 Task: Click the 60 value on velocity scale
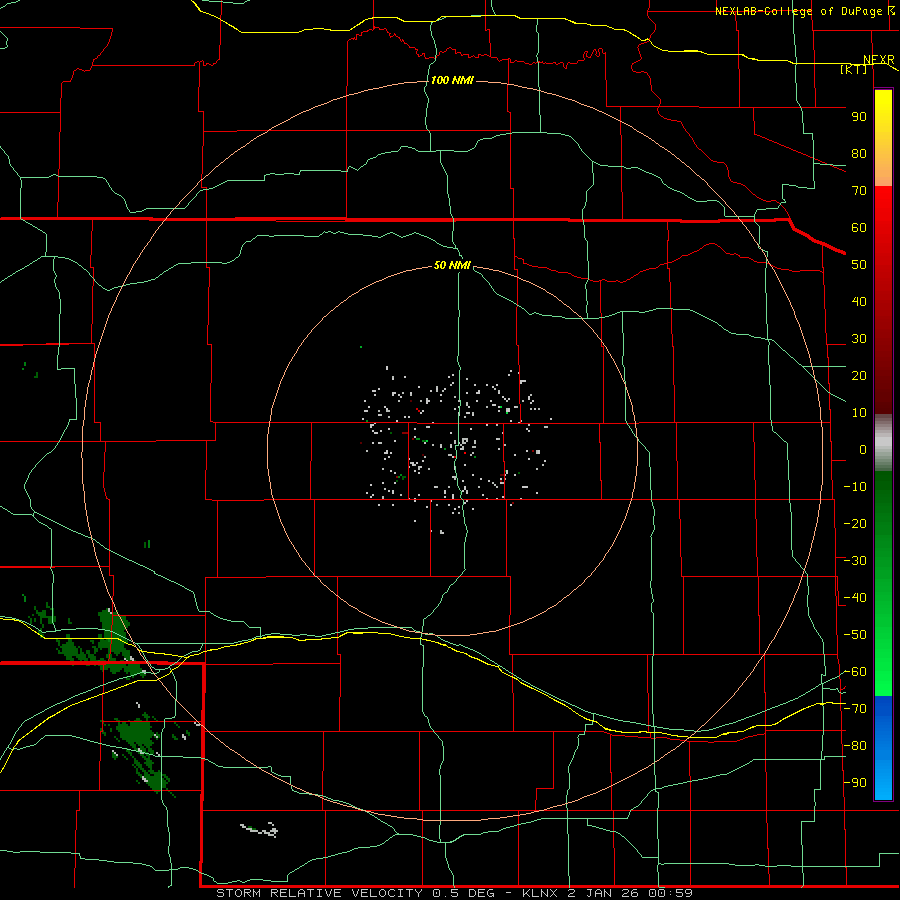coord(859,227)
